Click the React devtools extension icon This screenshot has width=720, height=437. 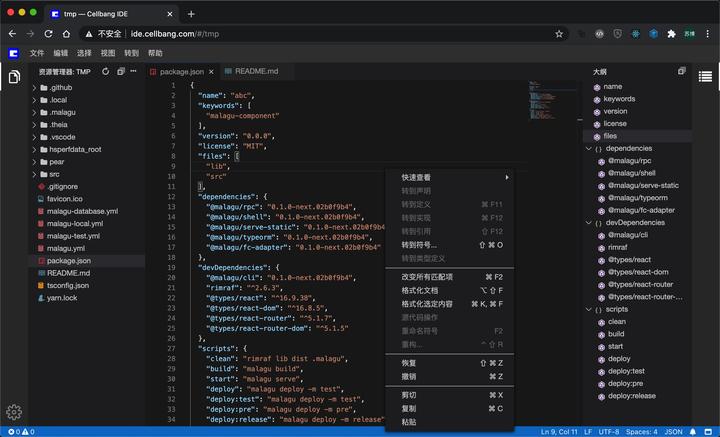(636, 34)
